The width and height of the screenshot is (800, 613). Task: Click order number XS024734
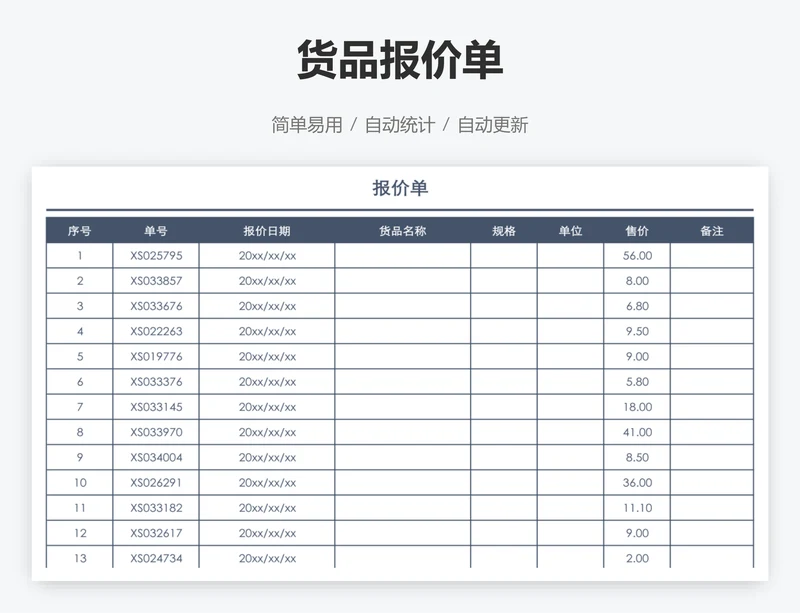pos(156,558)
